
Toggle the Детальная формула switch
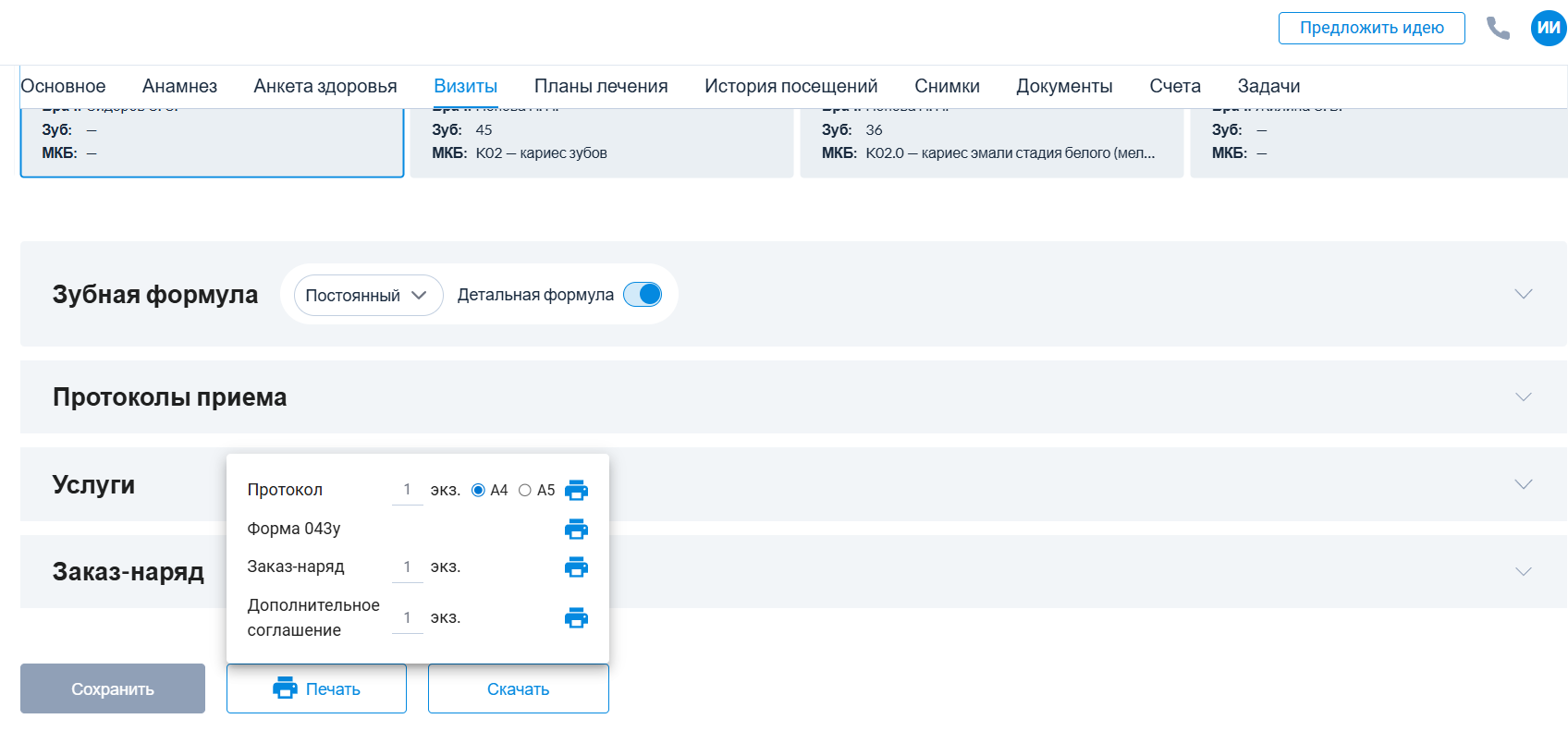coord(643,294)
